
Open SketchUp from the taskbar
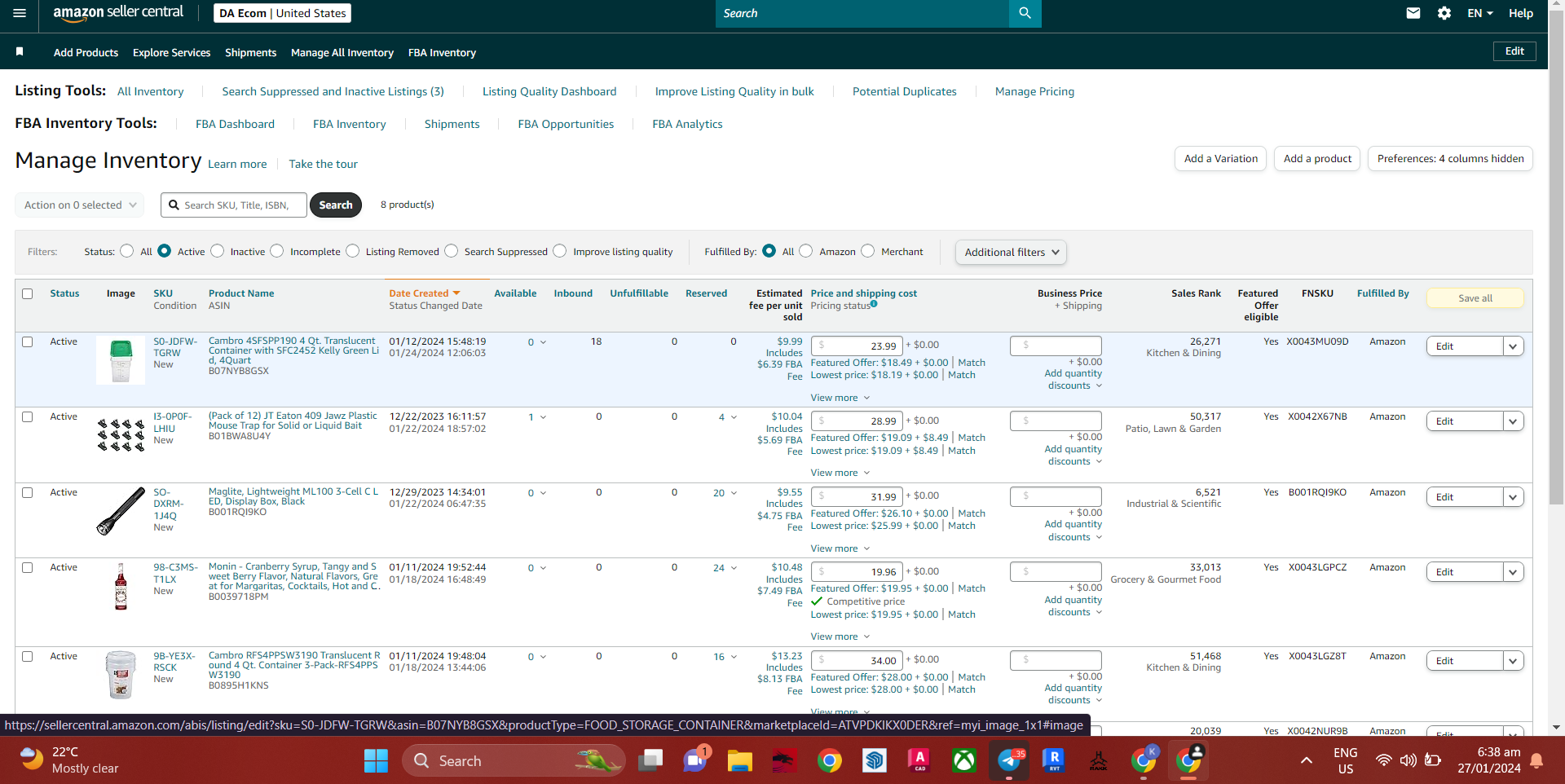point(875,761)
